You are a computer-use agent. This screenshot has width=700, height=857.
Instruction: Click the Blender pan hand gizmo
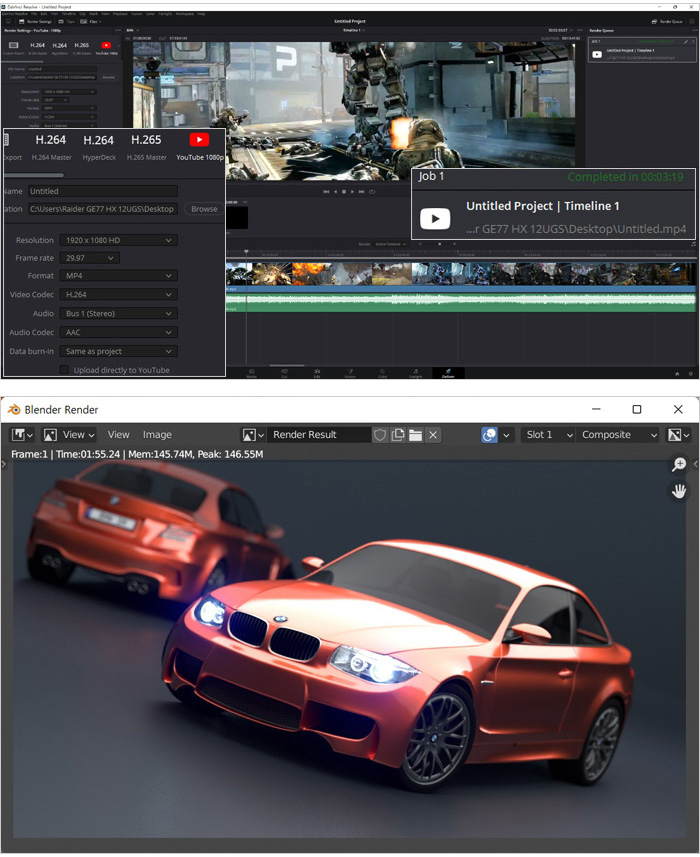(x=679, y=490)
